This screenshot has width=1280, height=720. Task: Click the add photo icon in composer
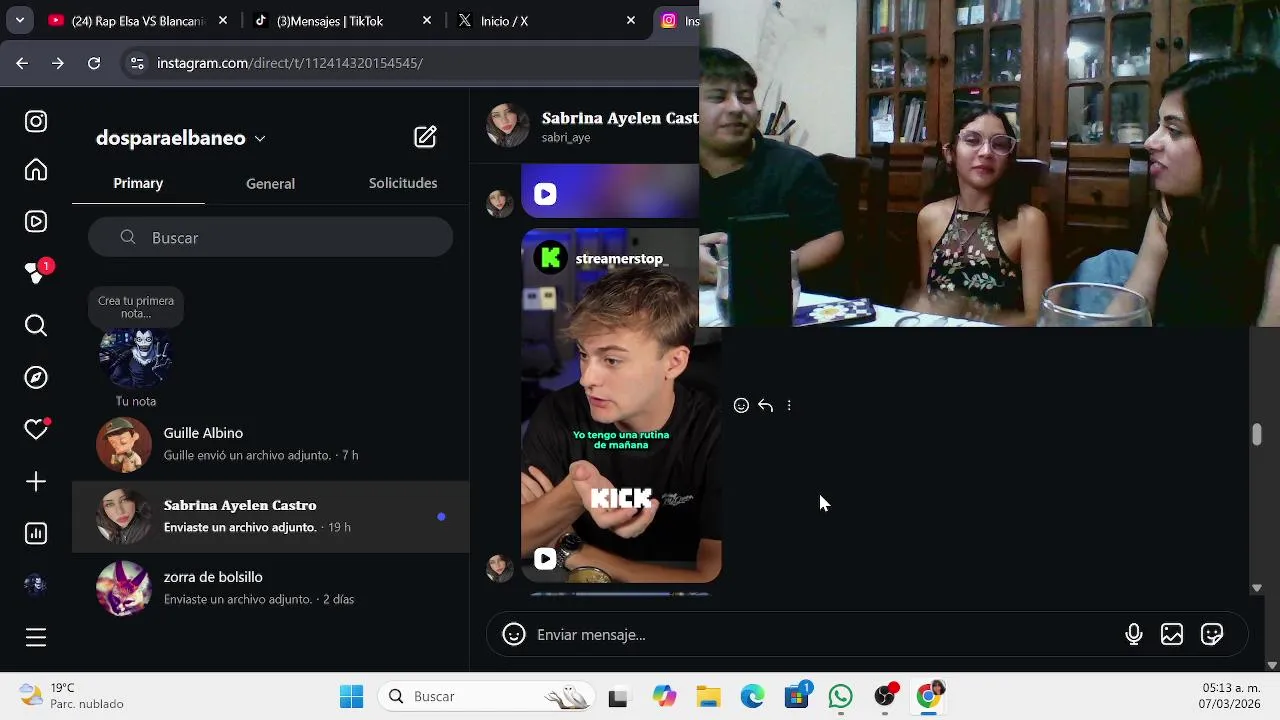[1172, 634]
